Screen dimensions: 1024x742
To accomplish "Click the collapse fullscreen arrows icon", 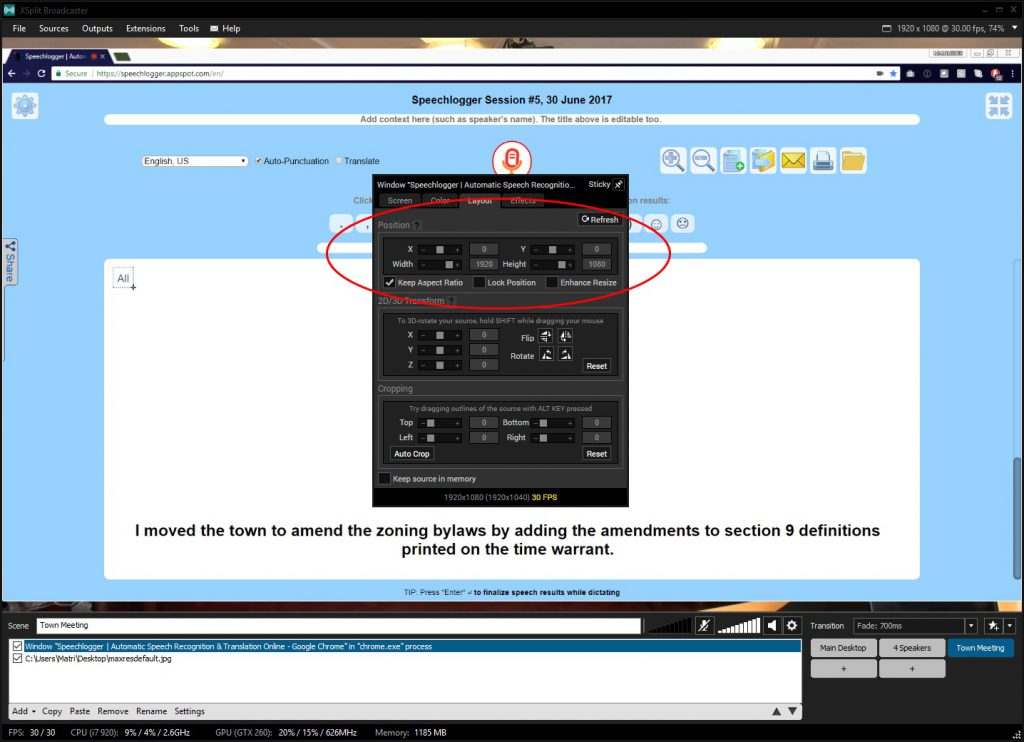I will (x=999, y=105).
